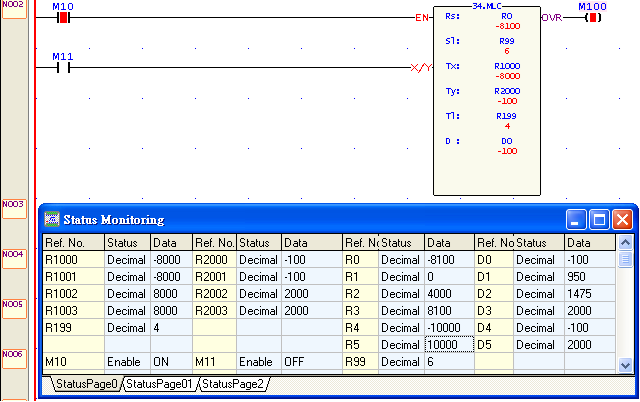The height and width of the screenshot is (402, 640).
Task: Close the Status Monitoring window
Action: coord(622,220)
